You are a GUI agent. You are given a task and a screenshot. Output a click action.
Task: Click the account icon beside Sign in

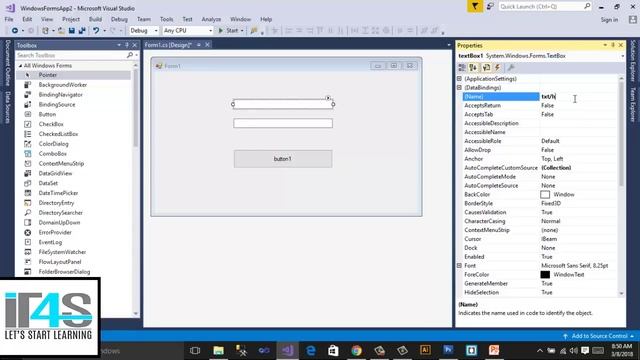(633, 19)
